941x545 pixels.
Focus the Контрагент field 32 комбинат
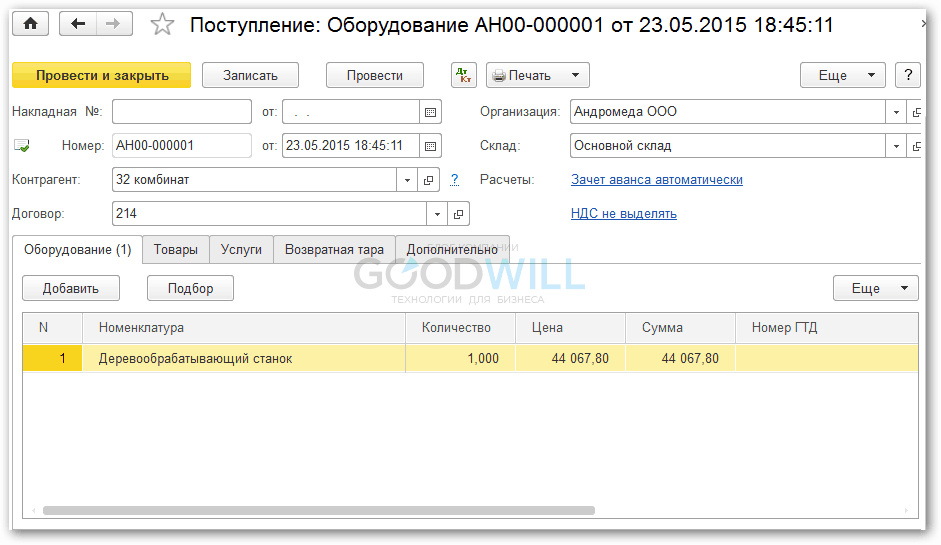point(254,180)
